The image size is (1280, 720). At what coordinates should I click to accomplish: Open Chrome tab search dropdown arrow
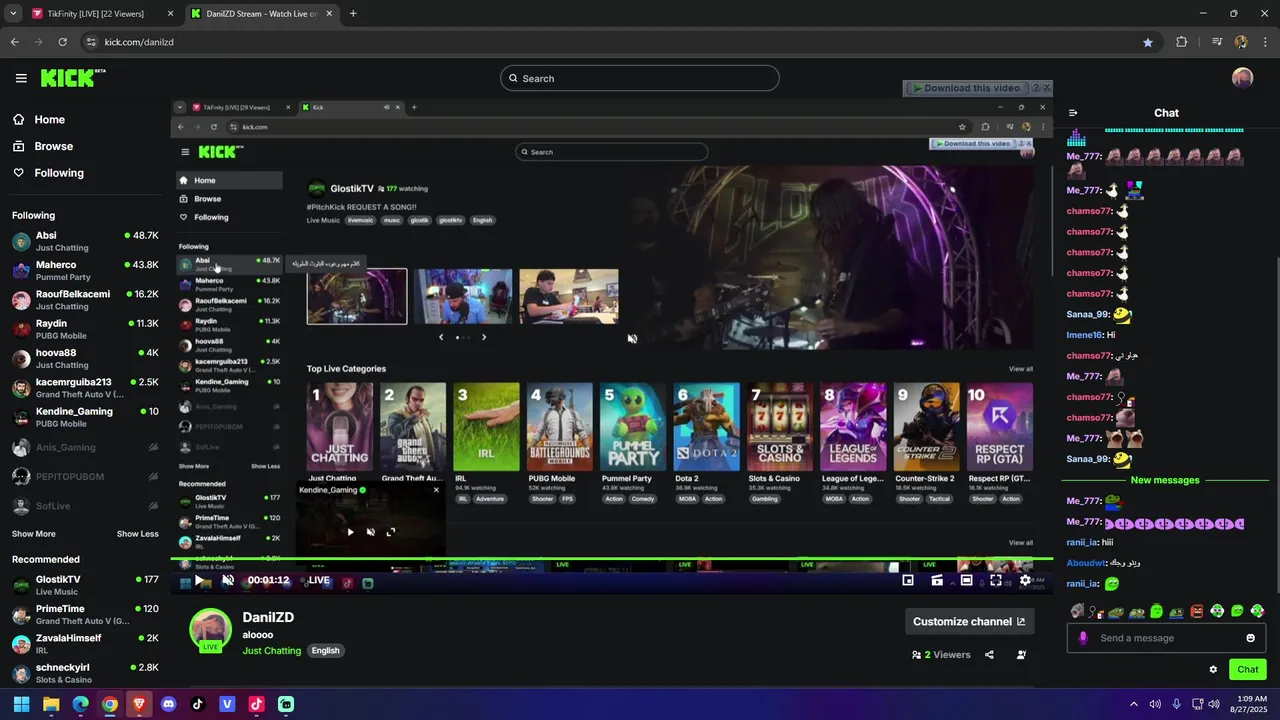tap(13, 14)
